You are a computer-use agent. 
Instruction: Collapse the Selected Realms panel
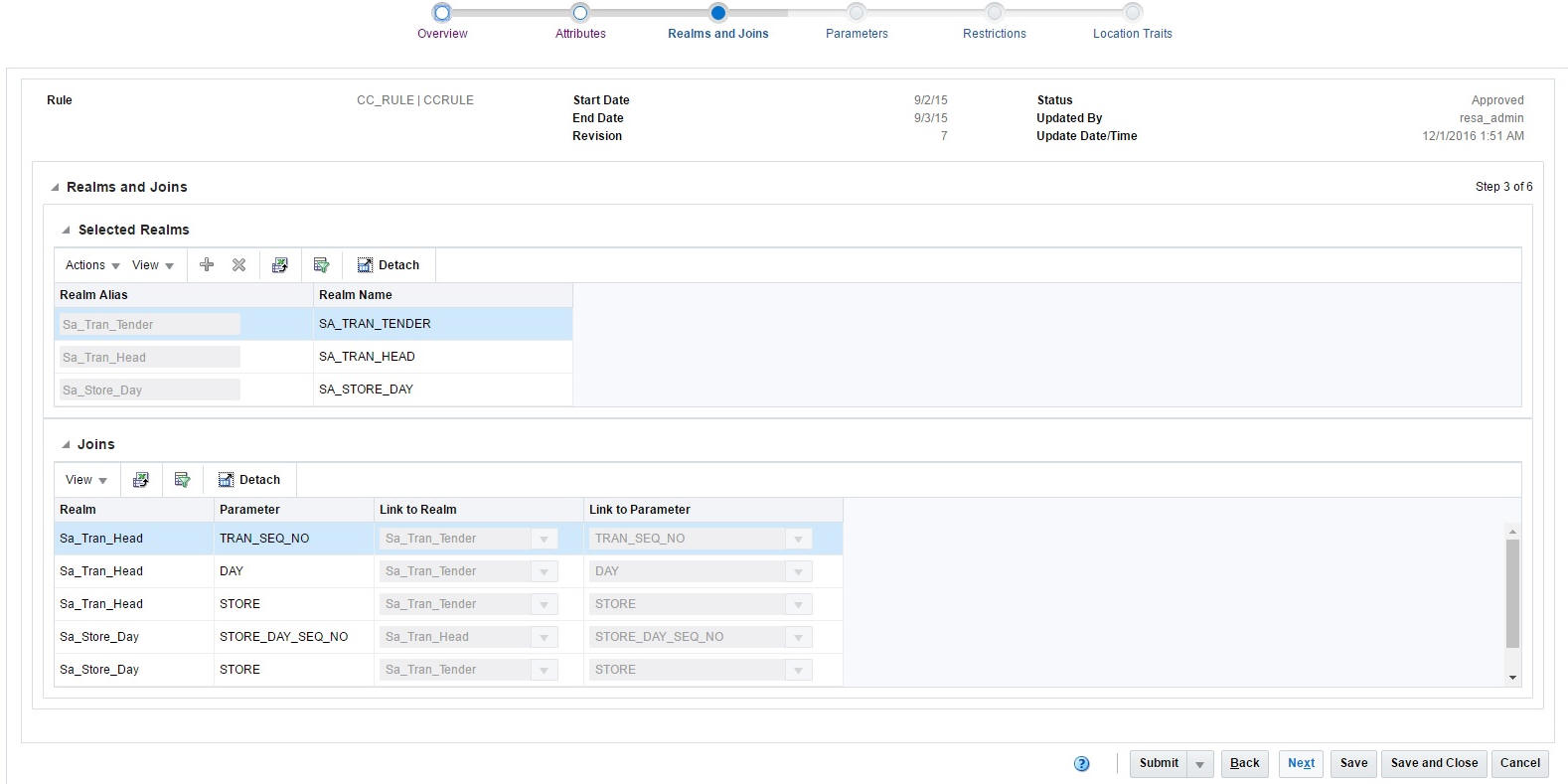pyautogui.click(x=66, y=230)
